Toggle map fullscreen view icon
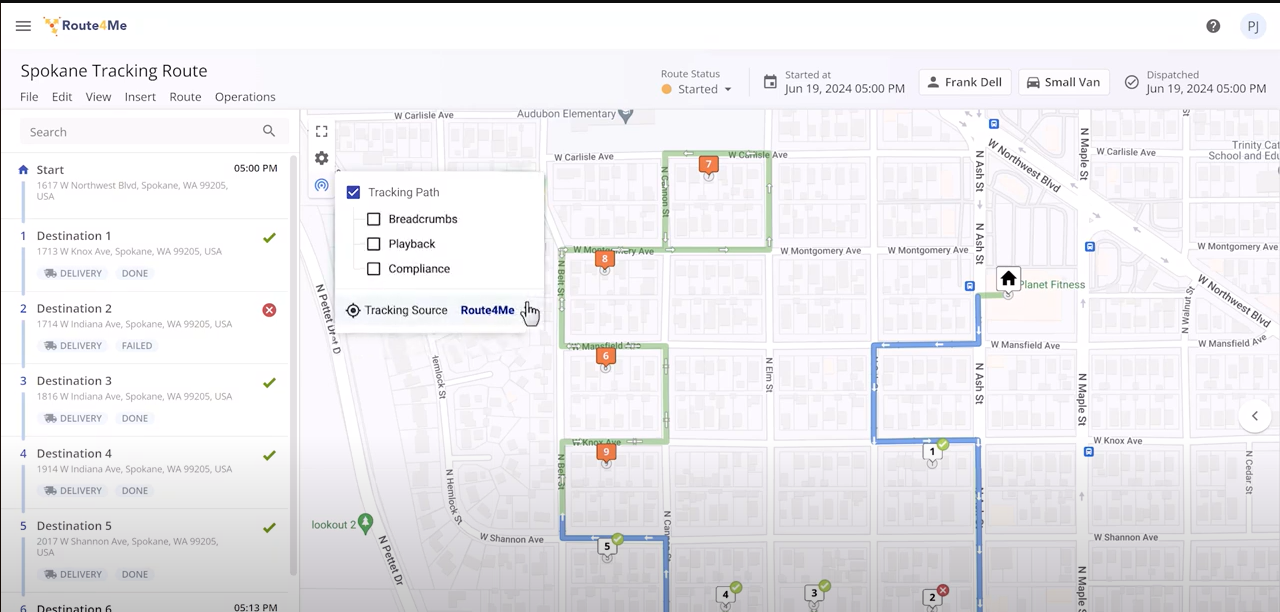Screen dimensions: 1280x612 [321, 131]
